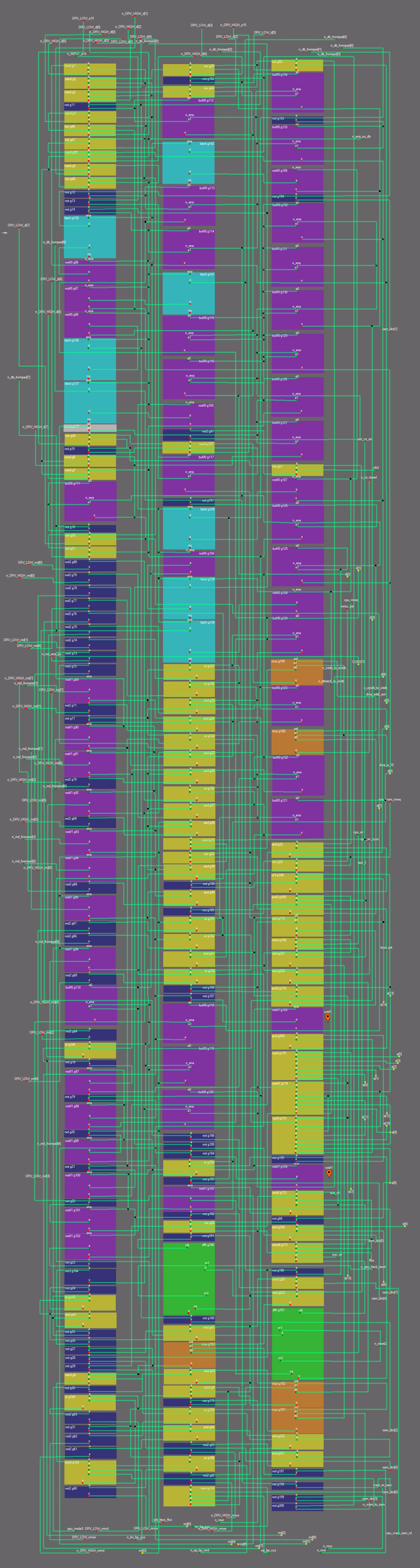Select the bufif0 g114 cell

pyautogui.click(x=188, y=250)
